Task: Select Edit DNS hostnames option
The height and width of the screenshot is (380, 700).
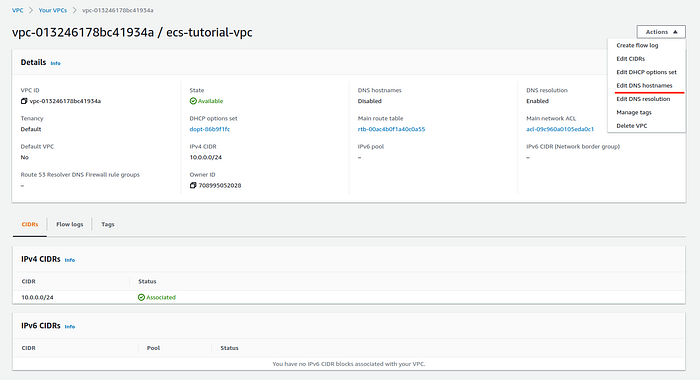Action: pos(644,86)
